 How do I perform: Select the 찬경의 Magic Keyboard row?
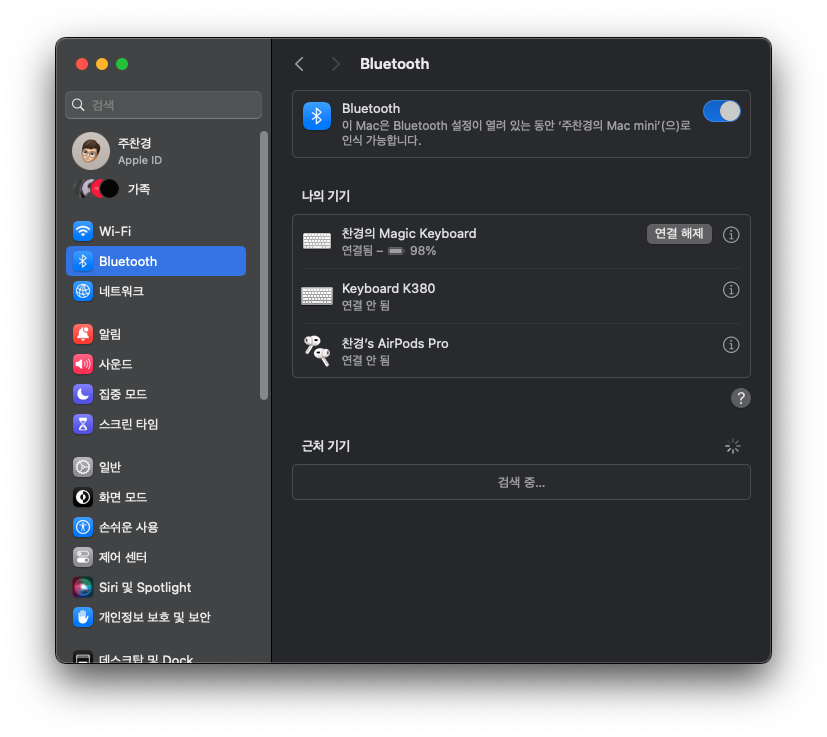pyautogui.click(x=521, y=242)
